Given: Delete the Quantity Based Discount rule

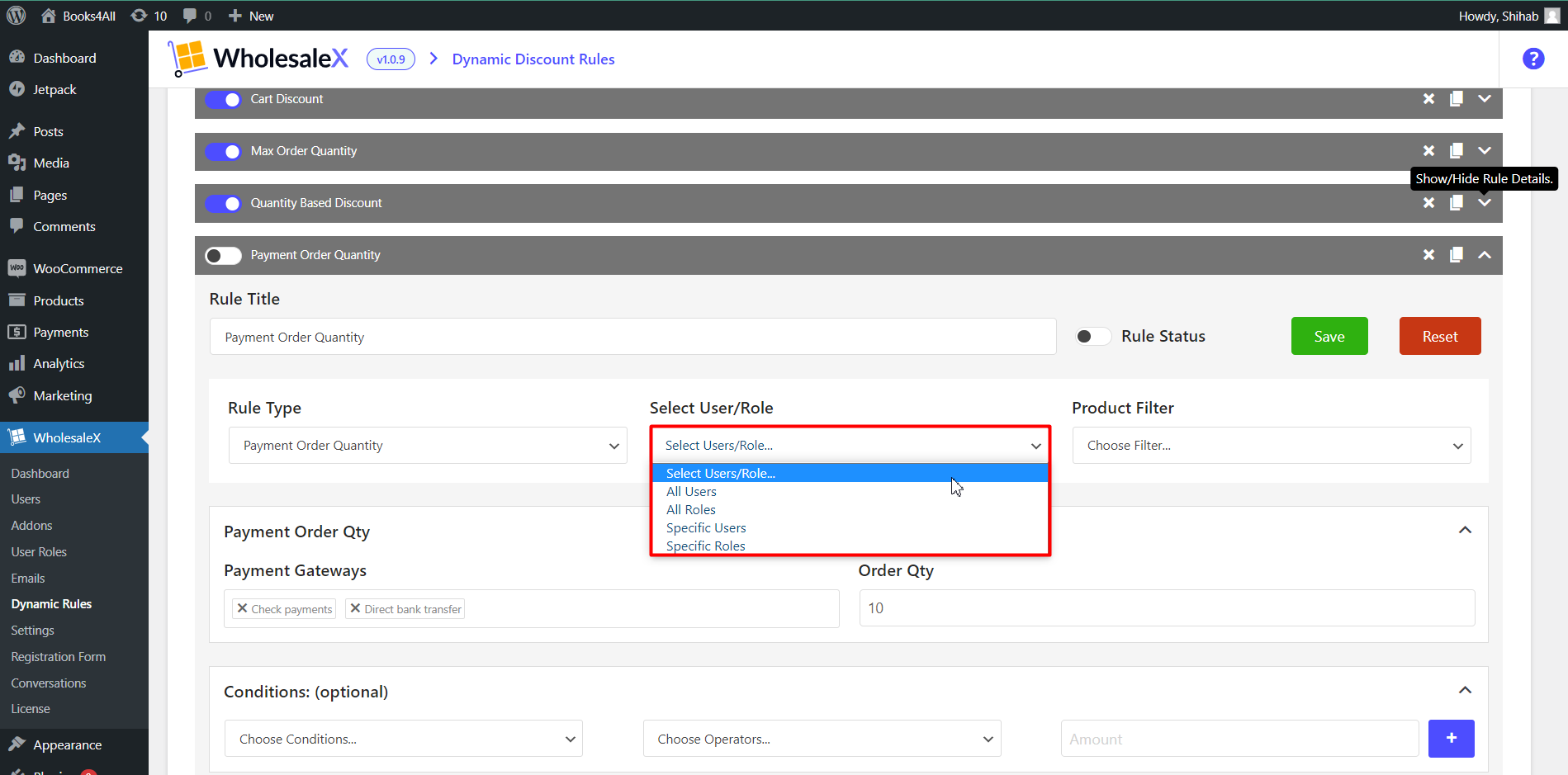Looking at the screenshot, I should point(1428,203).
